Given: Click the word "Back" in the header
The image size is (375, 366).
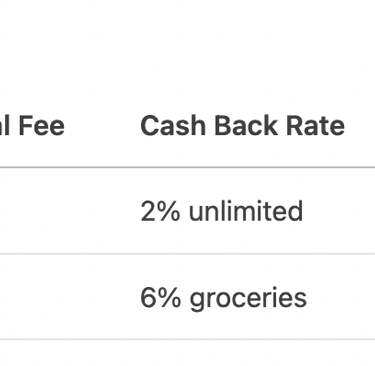Looking at the screenshot, I should 246,126.
